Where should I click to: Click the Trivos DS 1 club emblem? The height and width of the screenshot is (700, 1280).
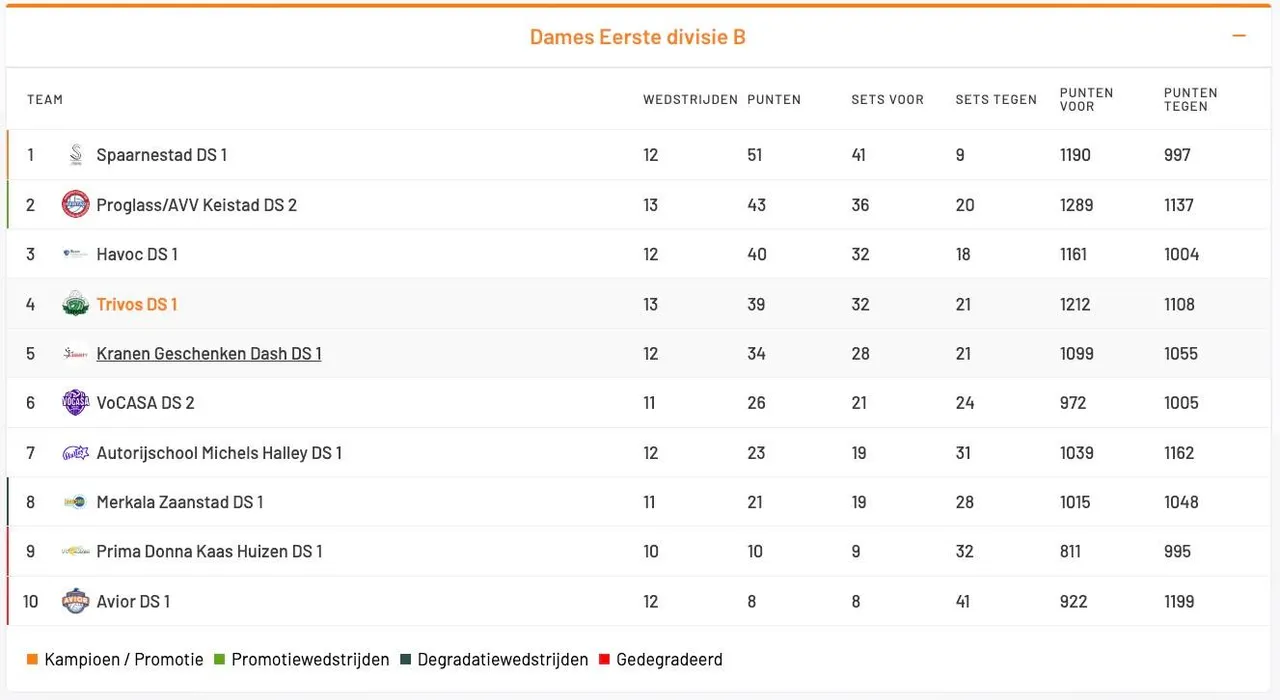point(75,304)
